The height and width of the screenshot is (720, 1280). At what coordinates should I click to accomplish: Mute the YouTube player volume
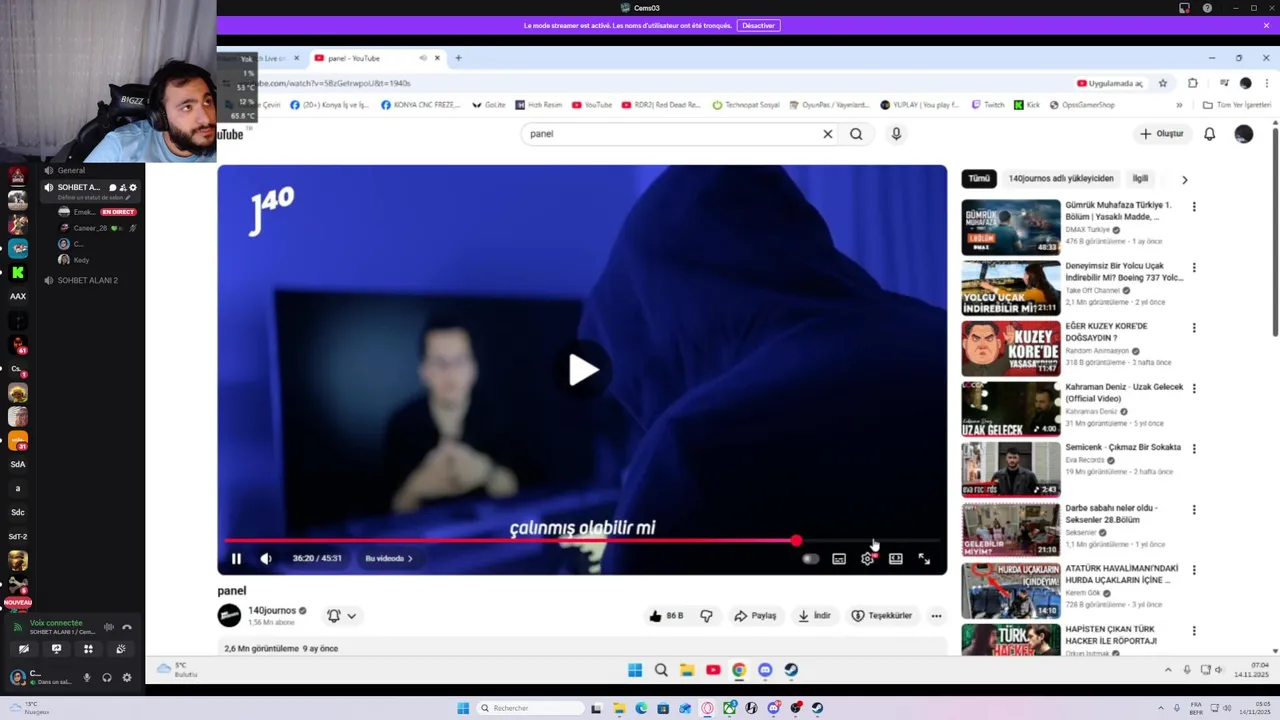tap(266, 559)
